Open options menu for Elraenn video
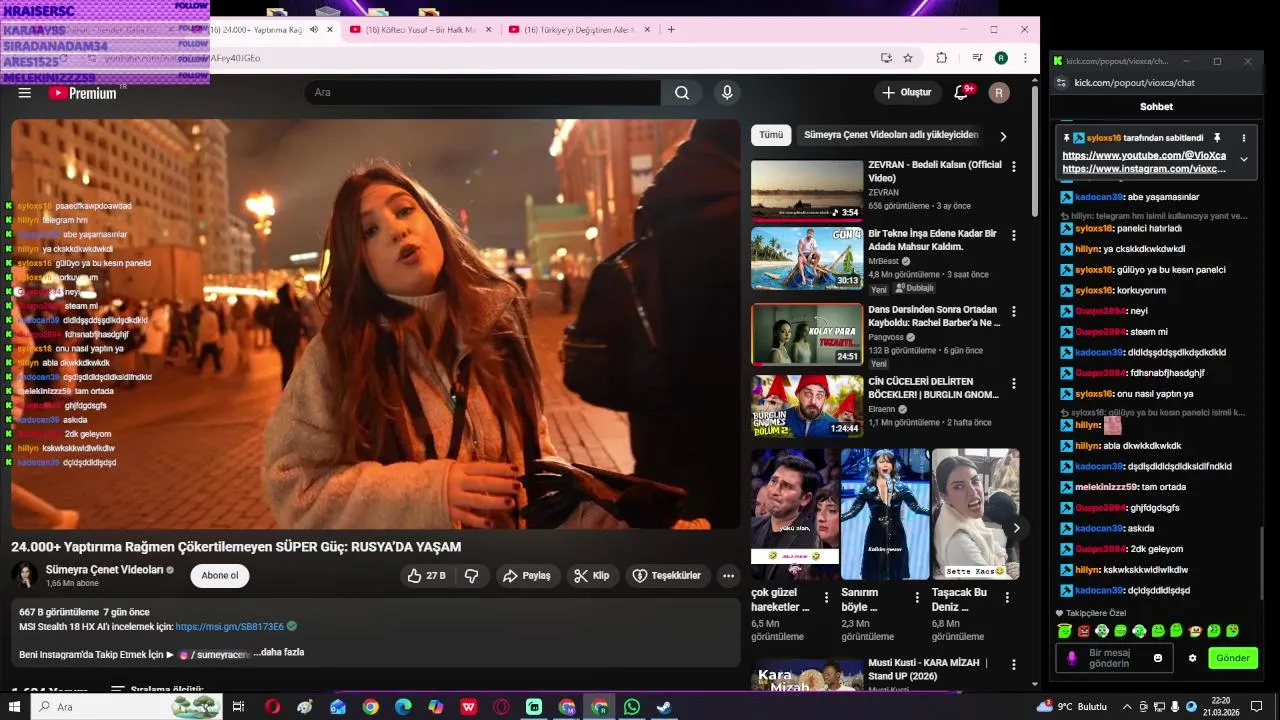The height and width of the screenshot is (720, 1280). coord(1014,384)
